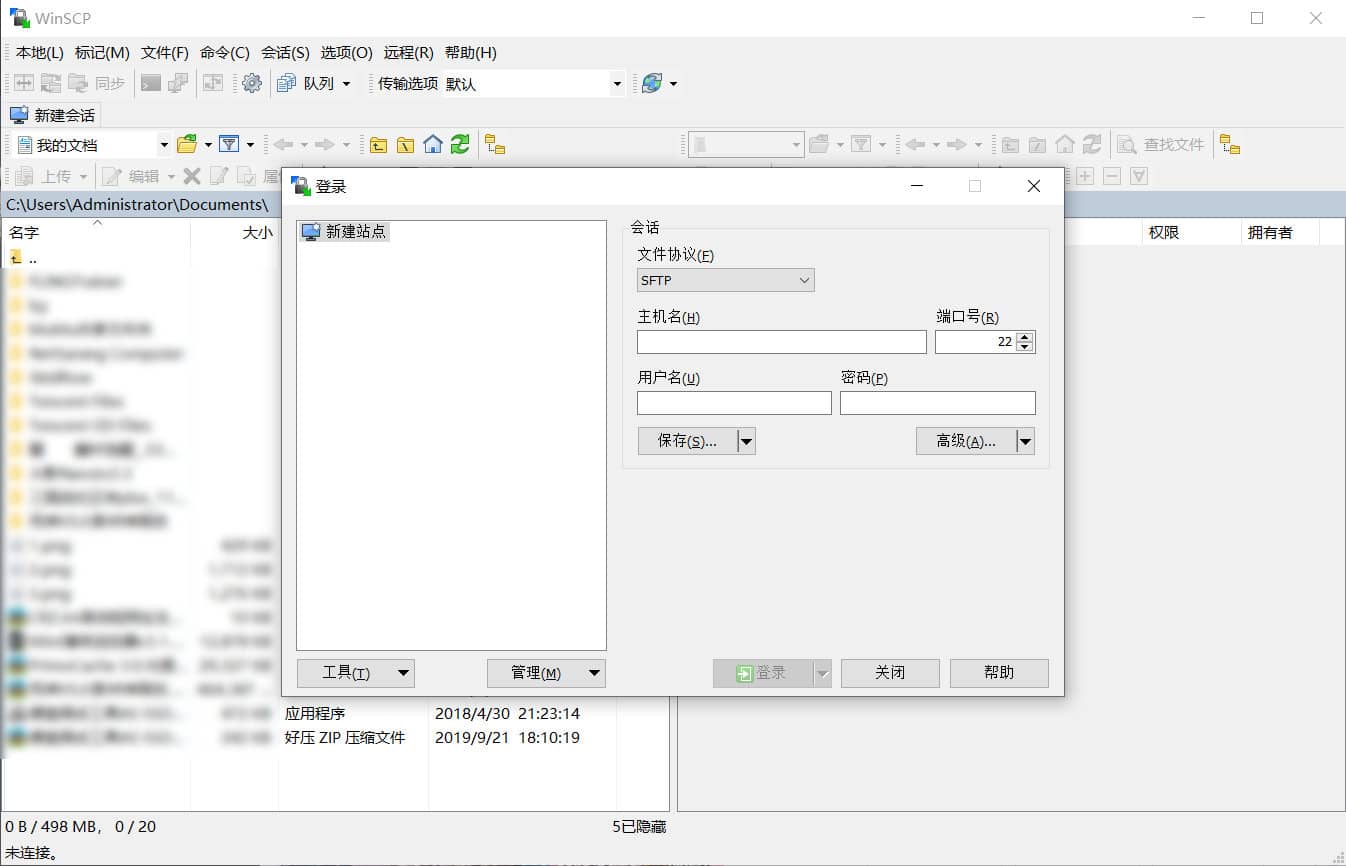1346x866 pixels.
Task: Click the remote directory tree icon
Action: pos(1230,144)
